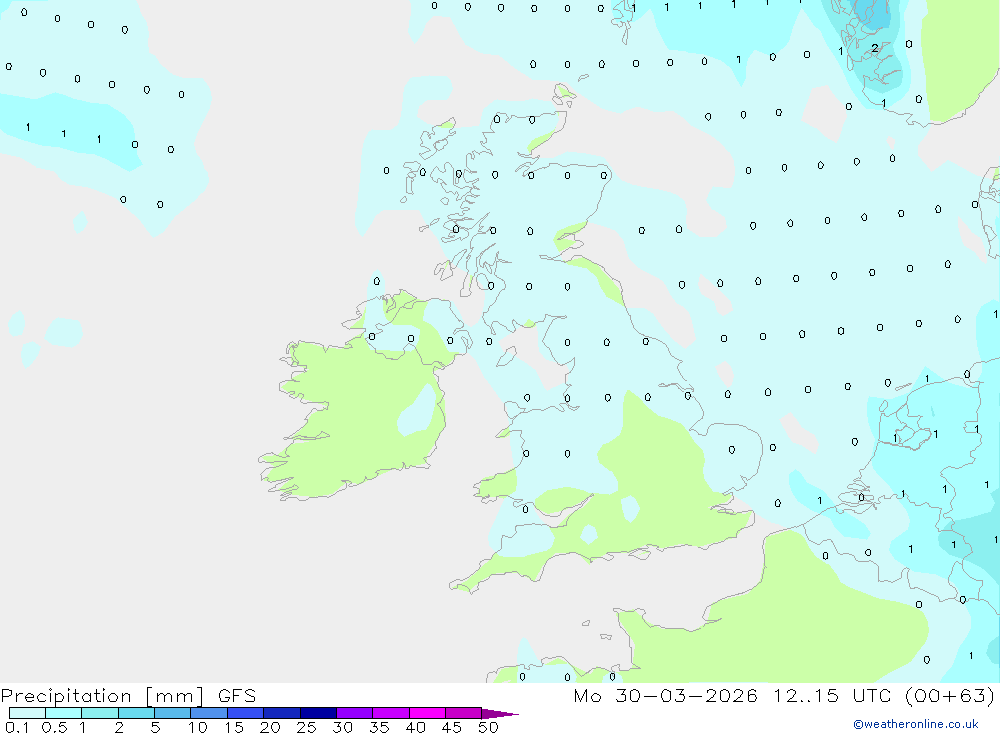This screenshot has width=1000, height=733.
Task: Click the 25–30 mm dark blue swatch
Action: pyautogui.click(x=318, y=713)
